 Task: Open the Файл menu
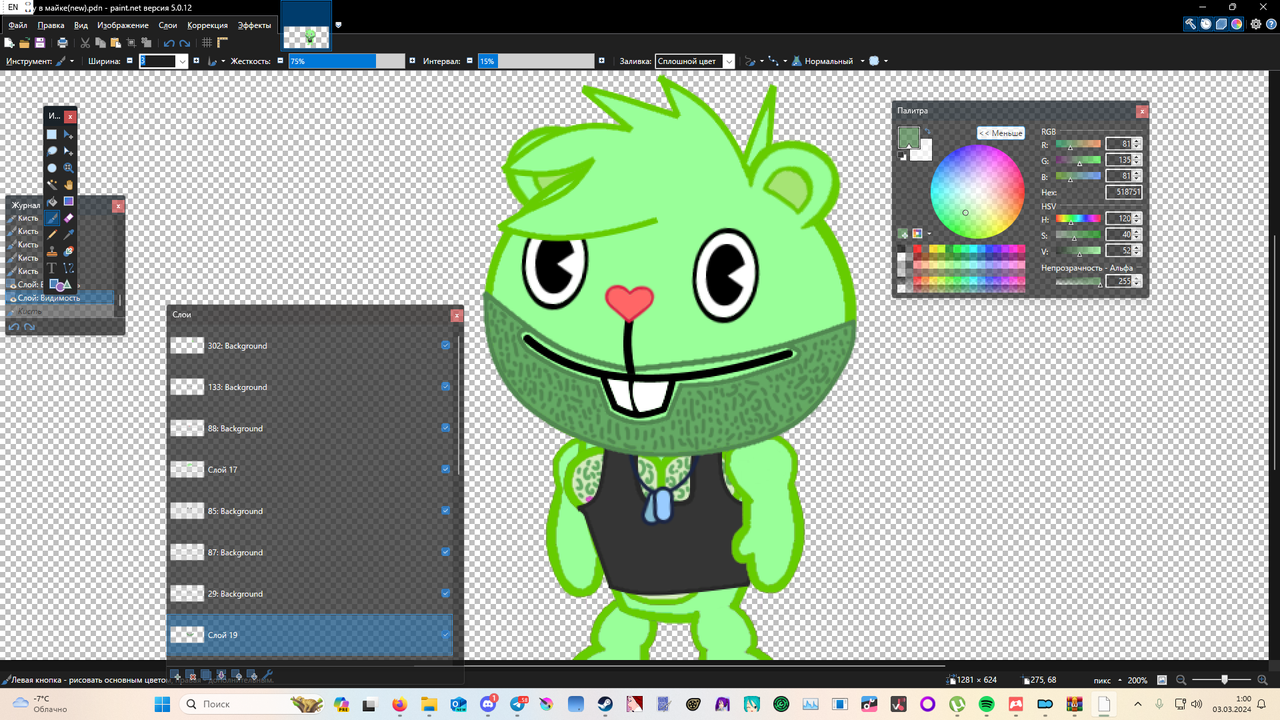point(17,25)
